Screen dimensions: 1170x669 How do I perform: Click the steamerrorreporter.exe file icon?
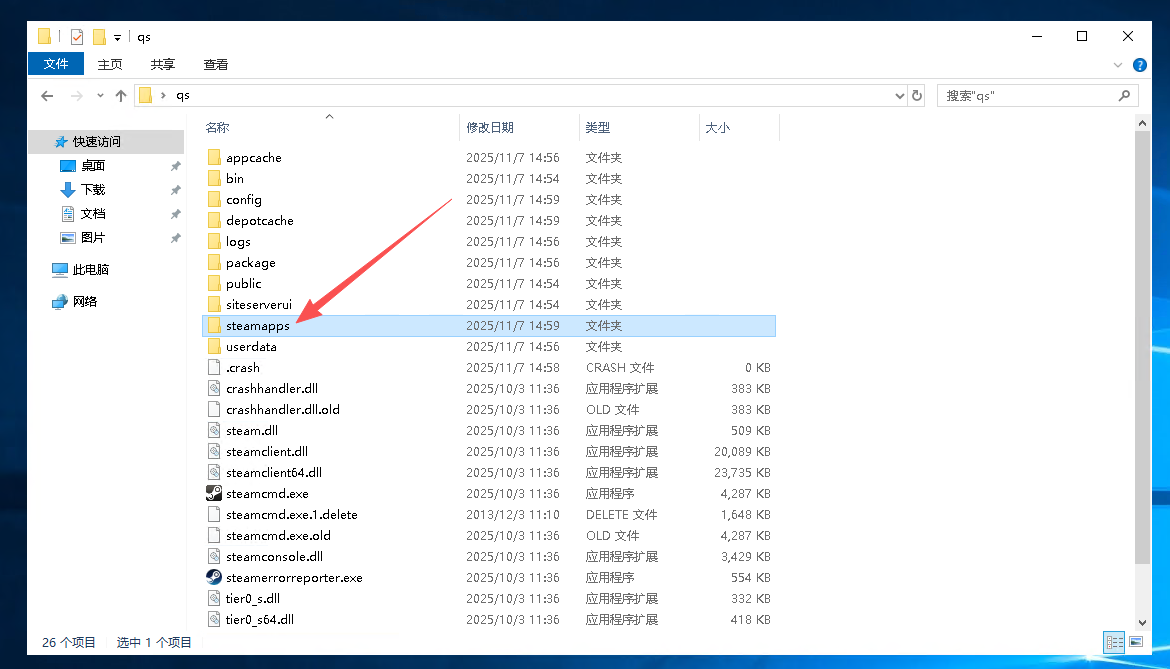click(x=213, y=577)
